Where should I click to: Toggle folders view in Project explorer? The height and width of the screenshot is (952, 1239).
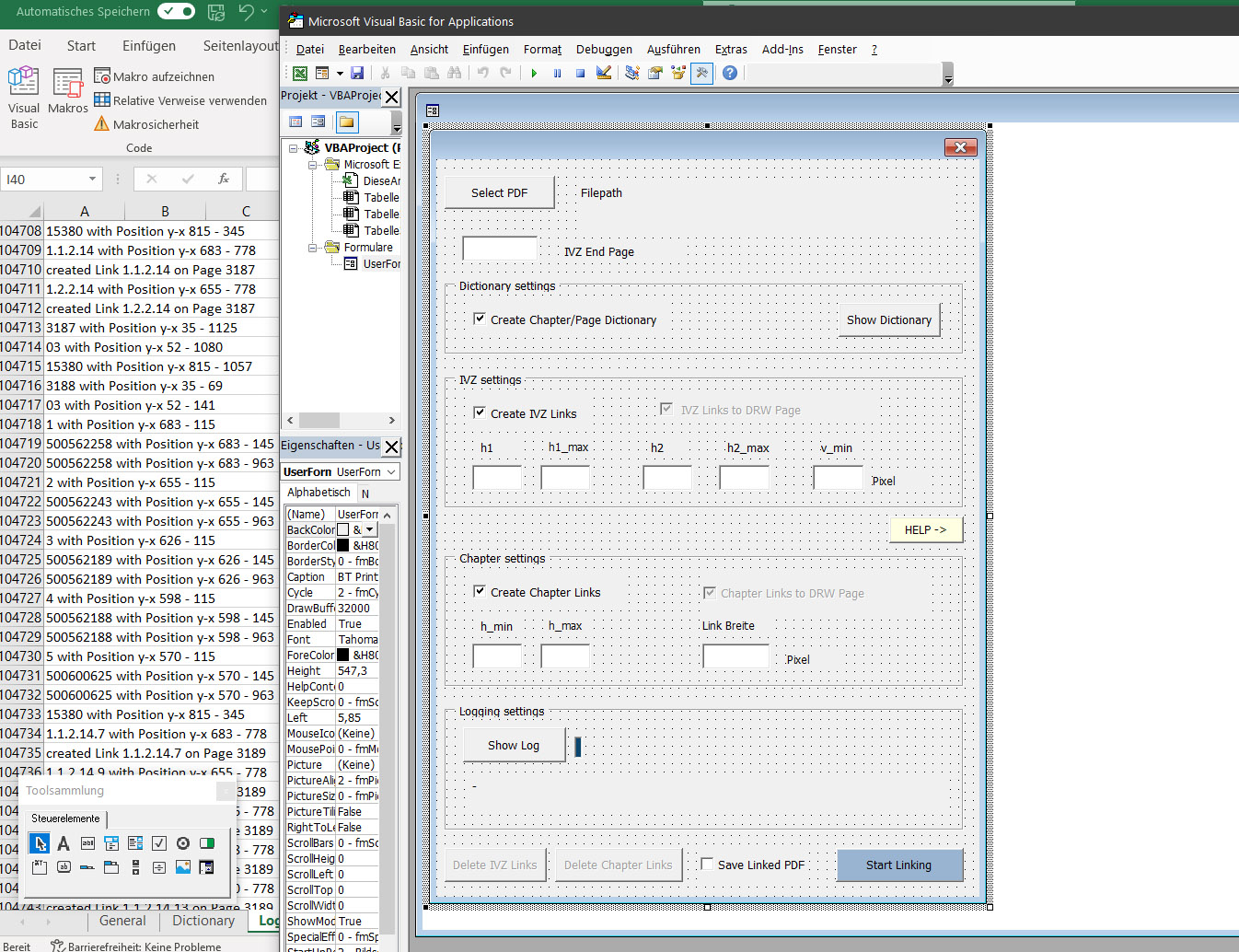point(346,122)
